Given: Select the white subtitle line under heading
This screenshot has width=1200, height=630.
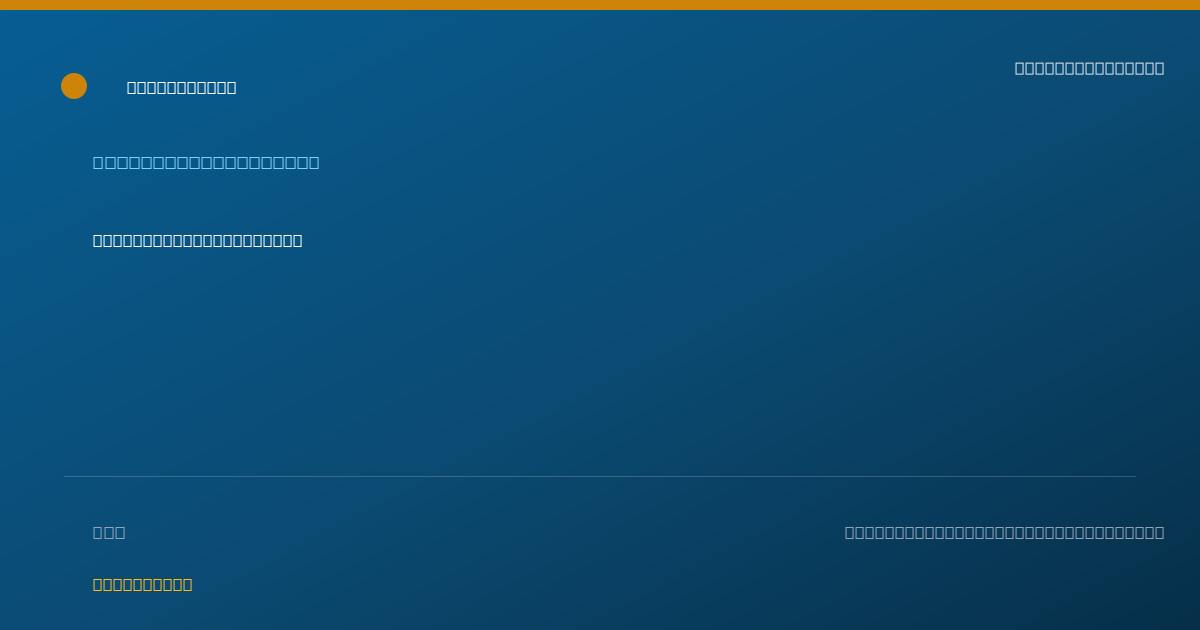Looking at the screenshot, I should point(197,240).
